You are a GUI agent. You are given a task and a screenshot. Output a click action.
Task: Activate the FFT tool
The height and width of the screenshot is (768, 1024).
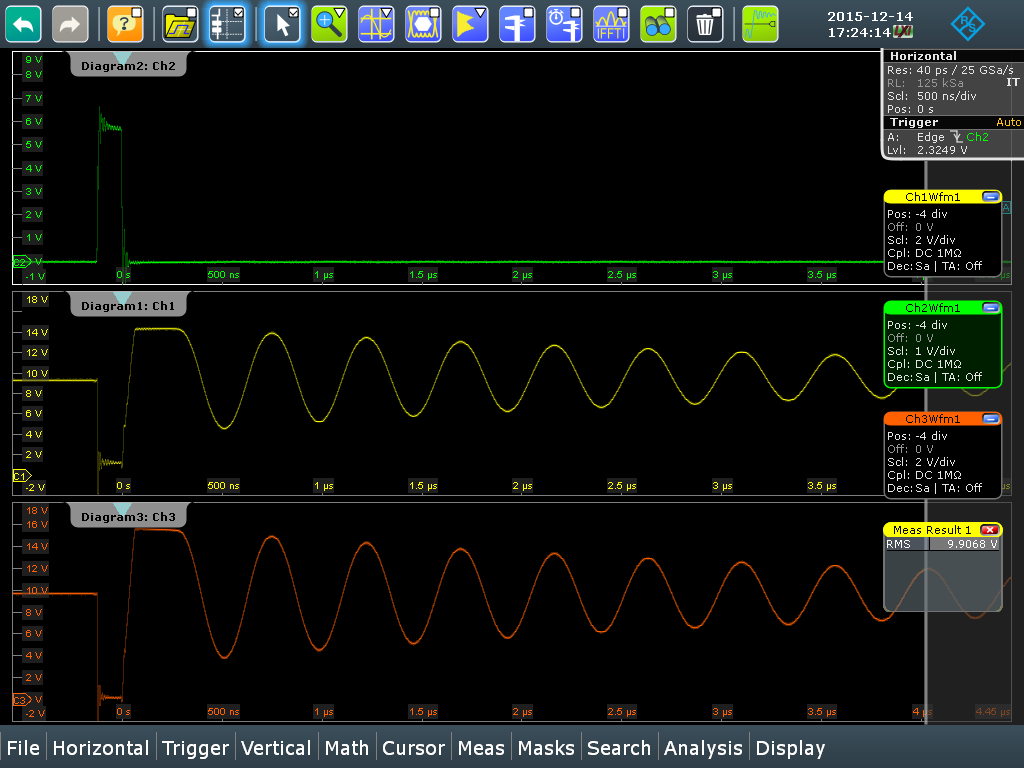tap(611, 24)
